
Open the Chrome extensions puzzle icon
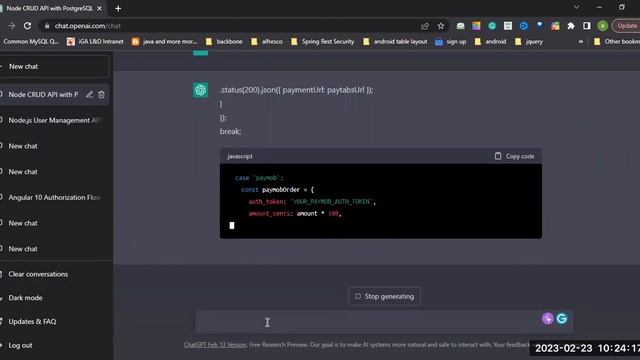(x=571, y=26)
